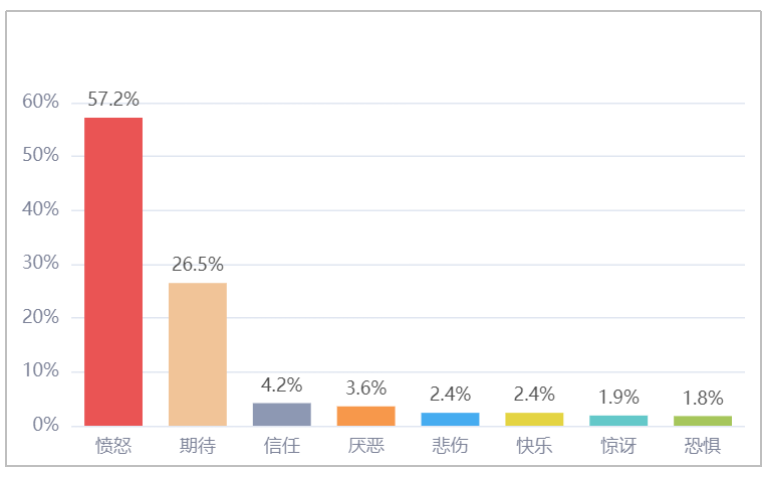Click the 1.9% value label

pos(619,397)
